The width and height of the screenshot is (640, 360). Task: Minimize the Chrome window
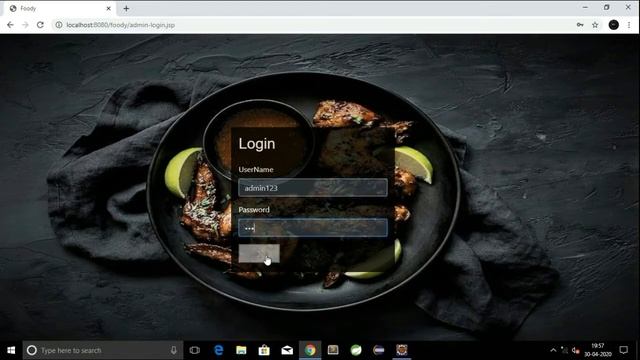point(585,7)
